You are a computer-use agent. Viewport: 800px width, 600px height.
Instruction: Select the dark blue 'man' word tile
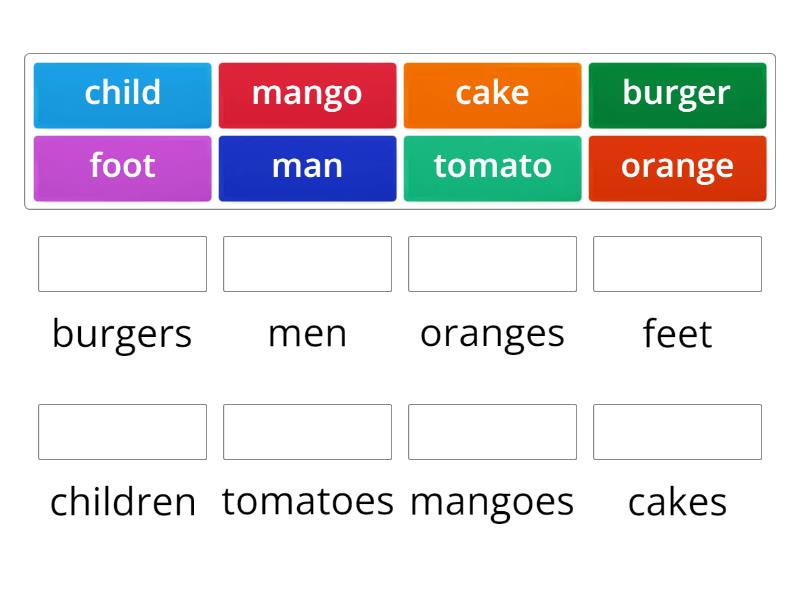tap(307, 167)
